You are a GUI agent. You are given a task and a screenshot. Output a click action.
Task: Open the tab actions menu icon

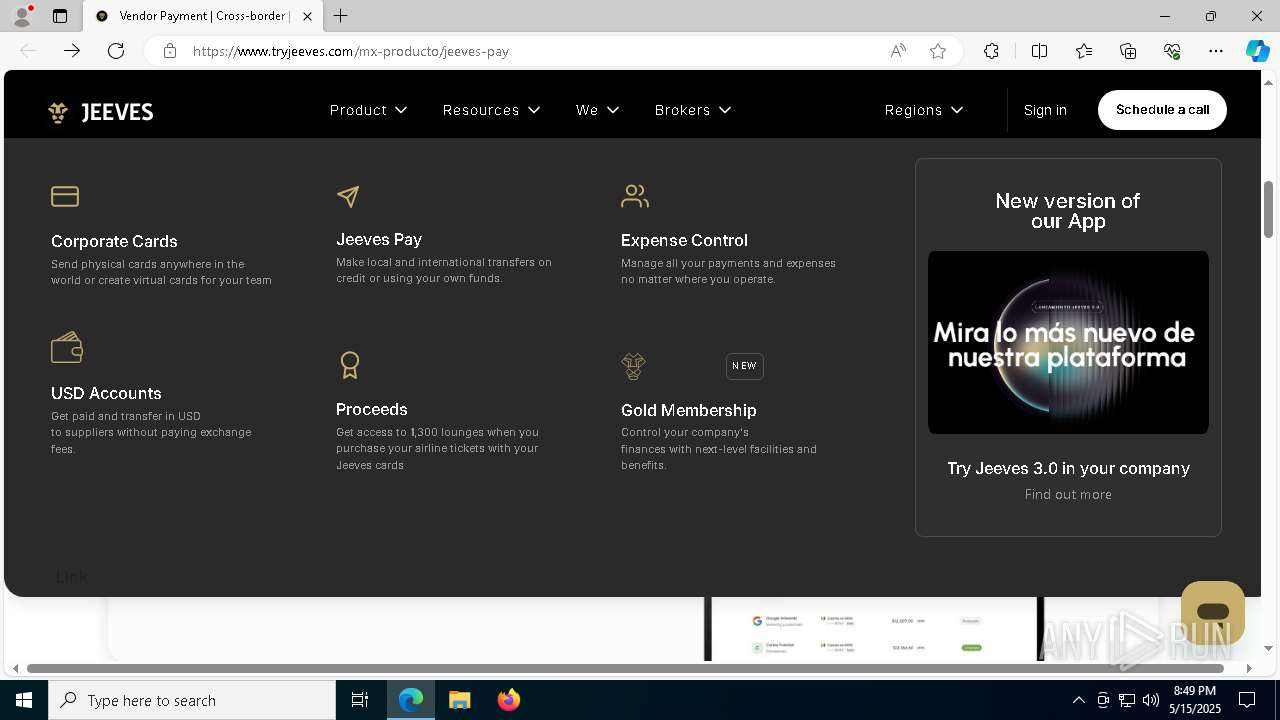[60, 16]
